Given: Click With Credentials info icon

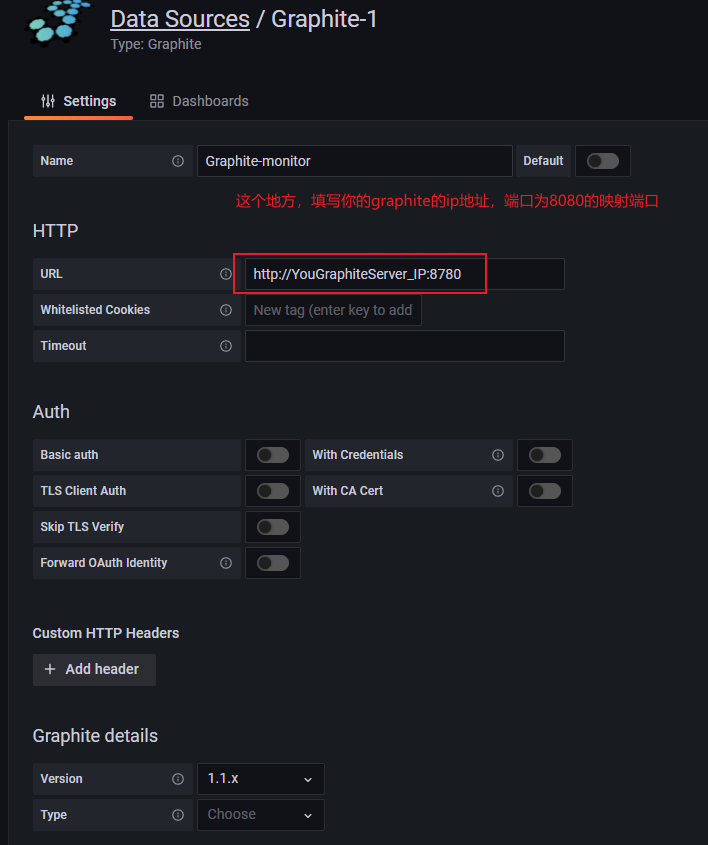Looking at the screenshot, I should point(498,455).
